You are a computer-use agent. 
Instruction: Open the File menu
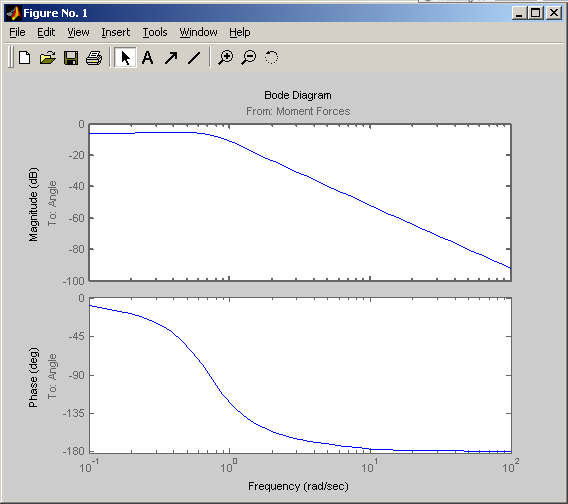17,32
